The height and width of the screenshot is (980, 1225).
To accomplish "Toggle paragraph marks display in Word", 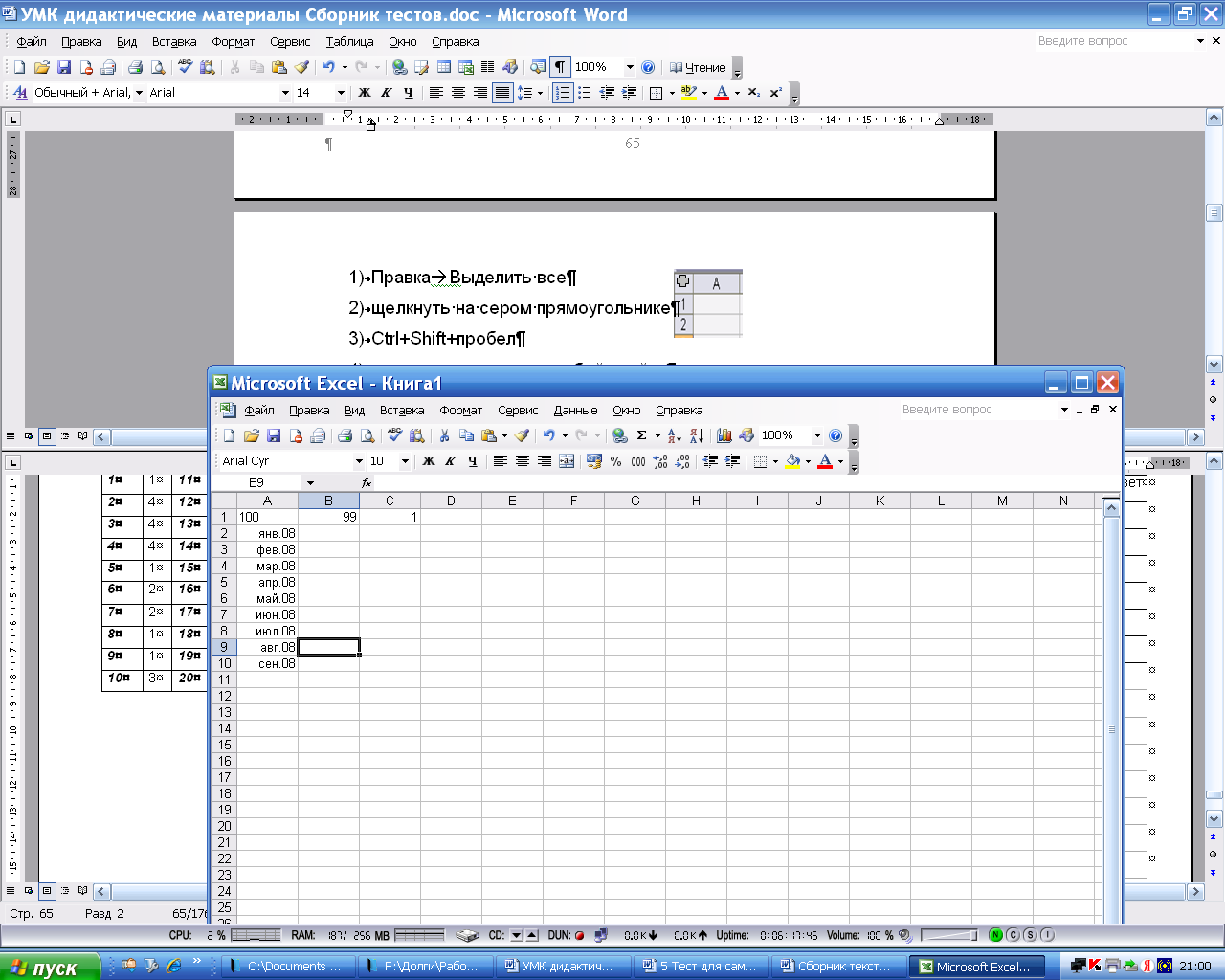I will pos(560,67).
